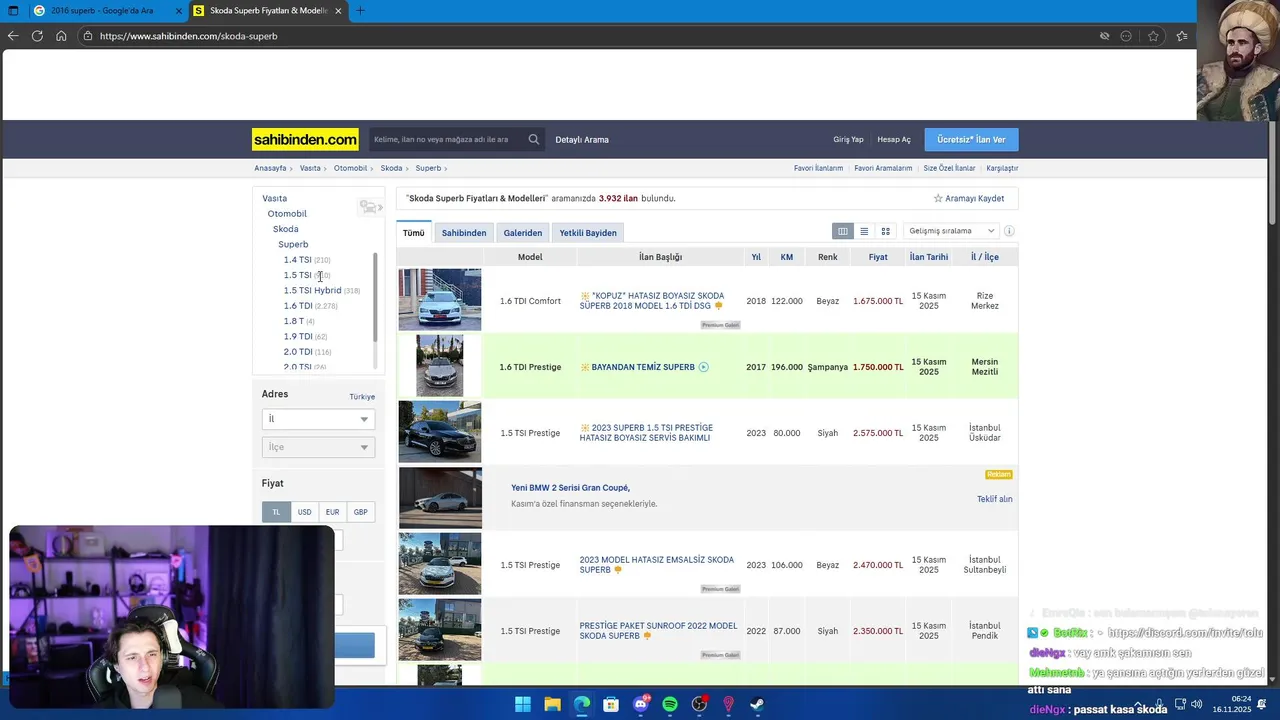1280x720 pixels.
Task: Click the sahibinden.com logo
Action: [x=305, y=140]
